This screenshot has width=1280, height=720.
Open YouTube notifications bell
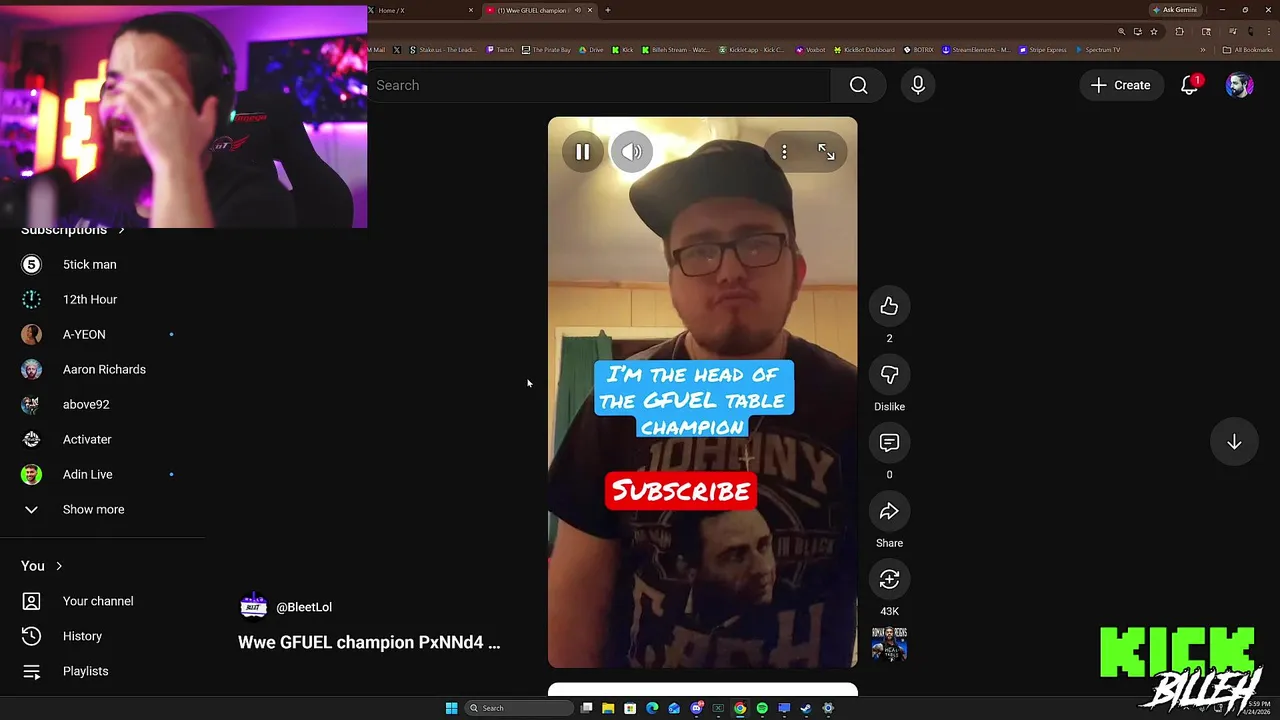[1189, 85]
